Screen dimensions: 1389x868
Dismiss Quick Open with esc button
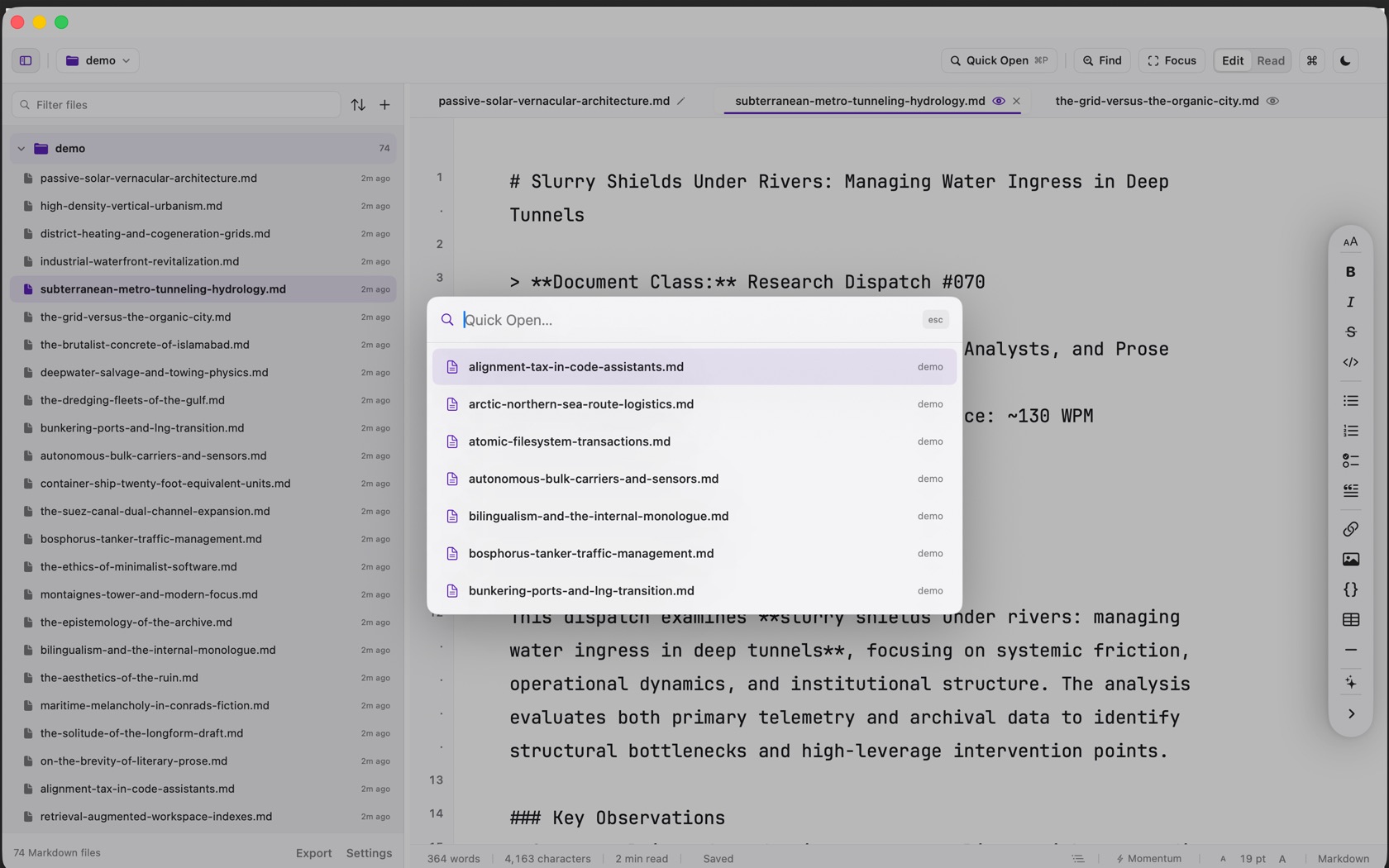point(935,320)
